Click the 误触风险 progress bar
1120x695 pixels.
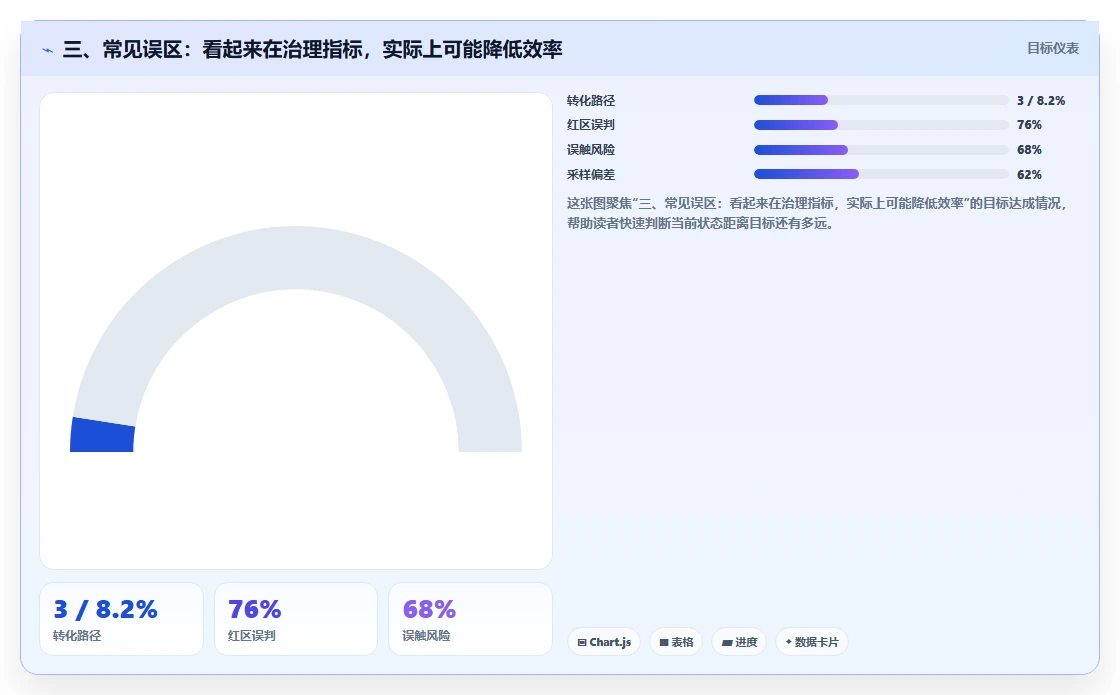coord(881,150)
